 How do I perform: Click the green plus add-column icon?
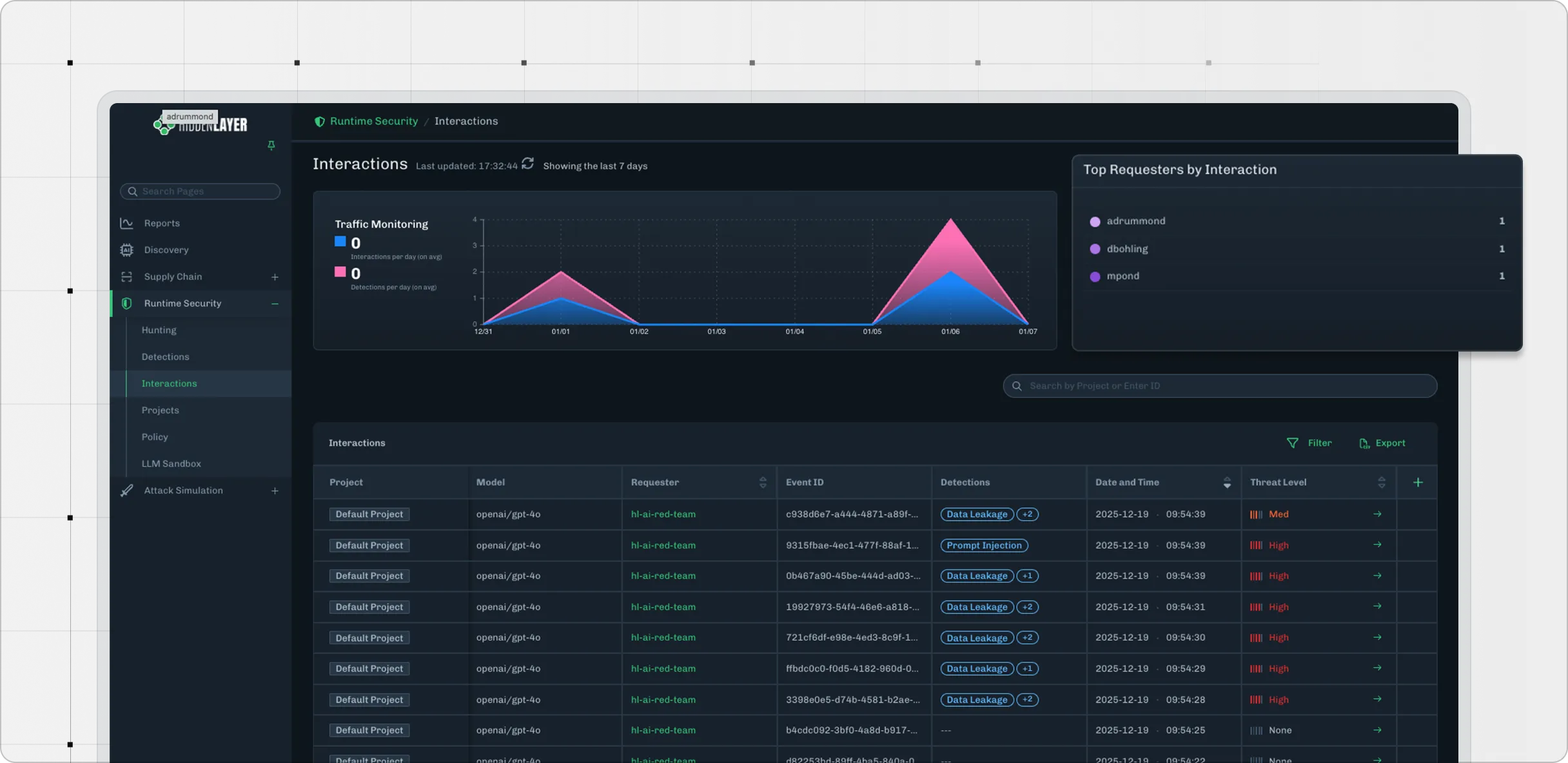point(1418,483)
